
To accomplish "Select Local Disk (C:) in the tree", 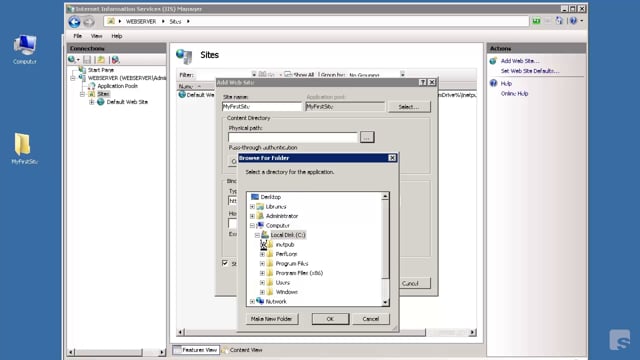I will pos(288,235).
